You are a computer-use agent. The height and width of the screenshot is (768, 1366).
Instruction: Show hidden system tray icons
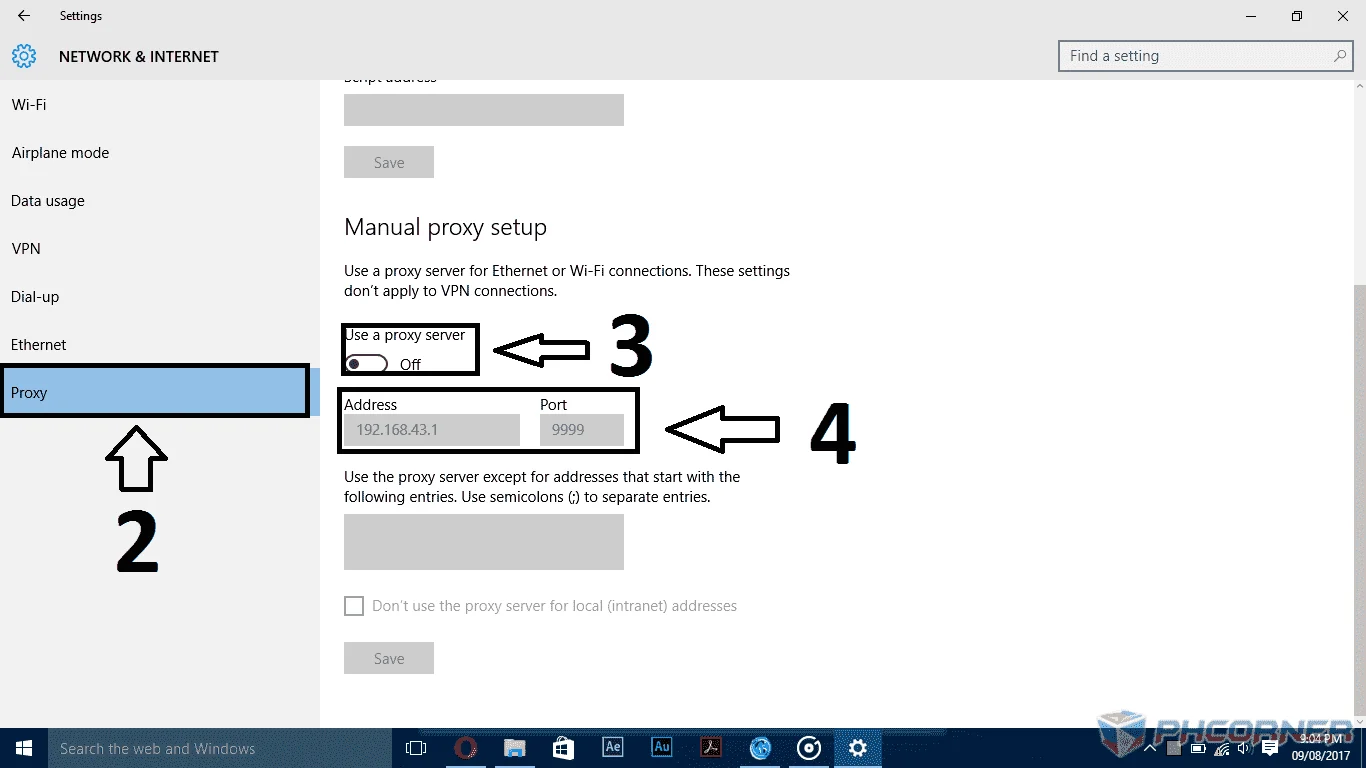tap(1150, 748)
